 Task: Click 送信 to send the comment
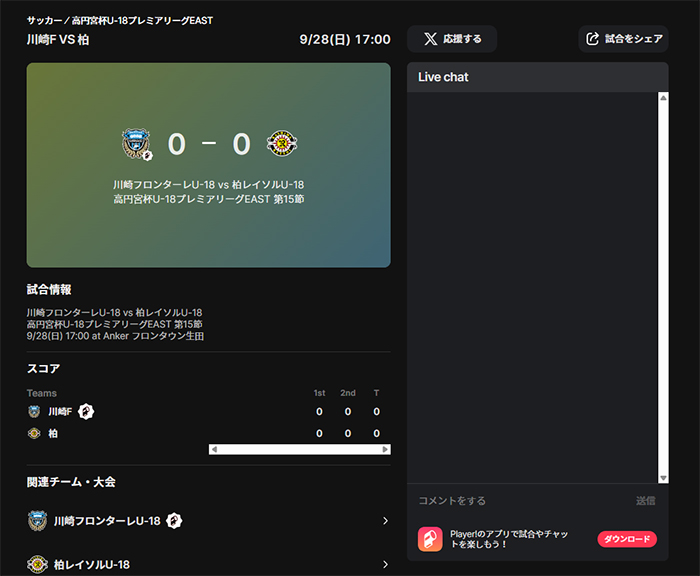(x=646, y=501)
